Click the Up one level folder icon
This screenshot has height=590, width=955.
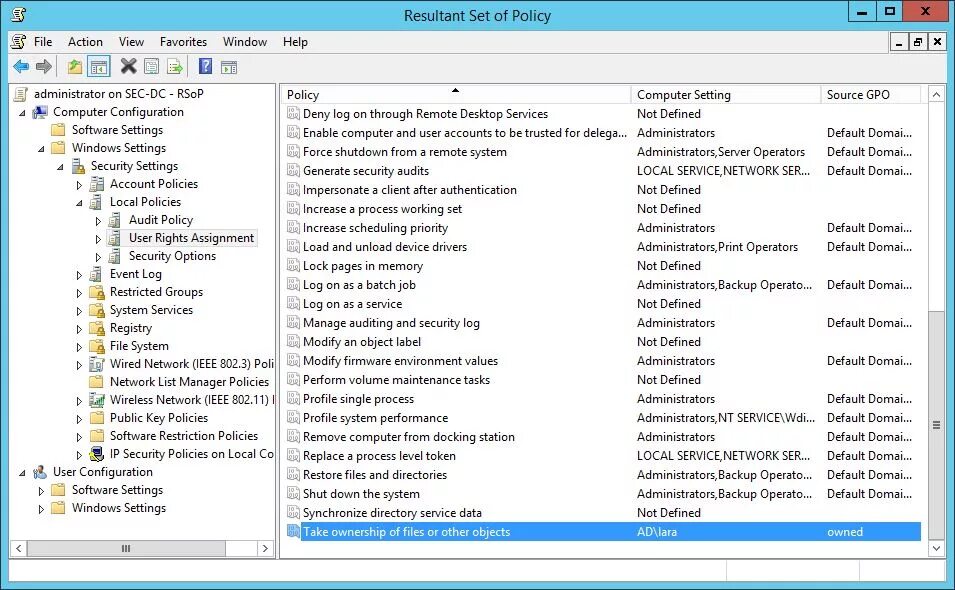pos(75,66)
